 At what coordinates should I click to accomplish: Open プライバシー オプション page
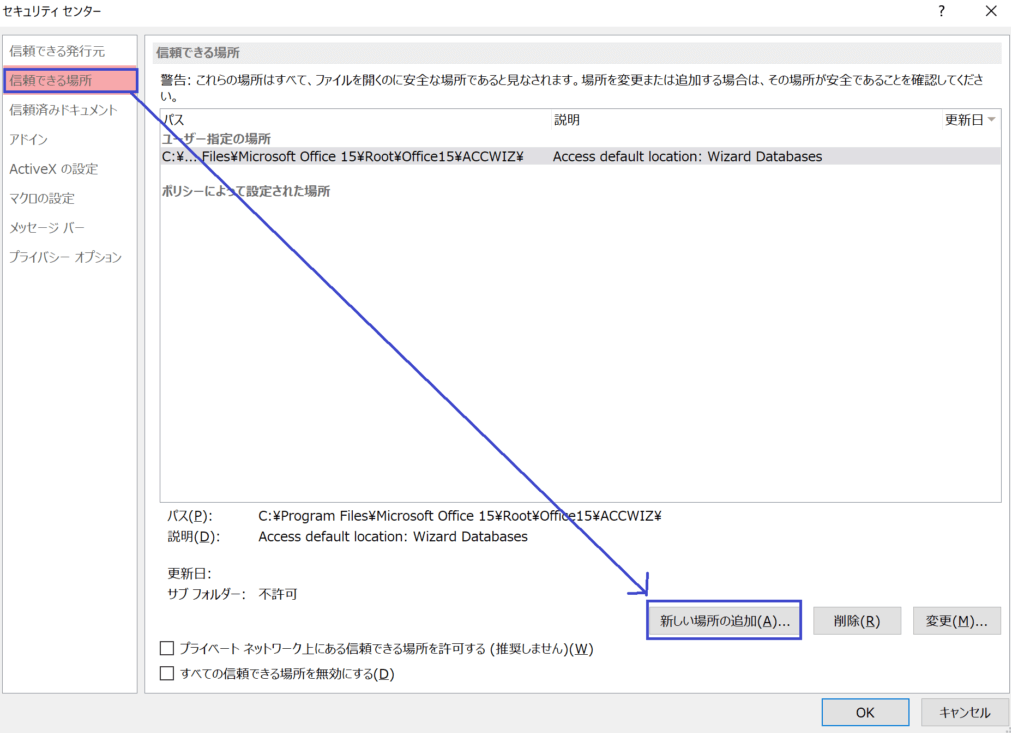click(66, 257)
